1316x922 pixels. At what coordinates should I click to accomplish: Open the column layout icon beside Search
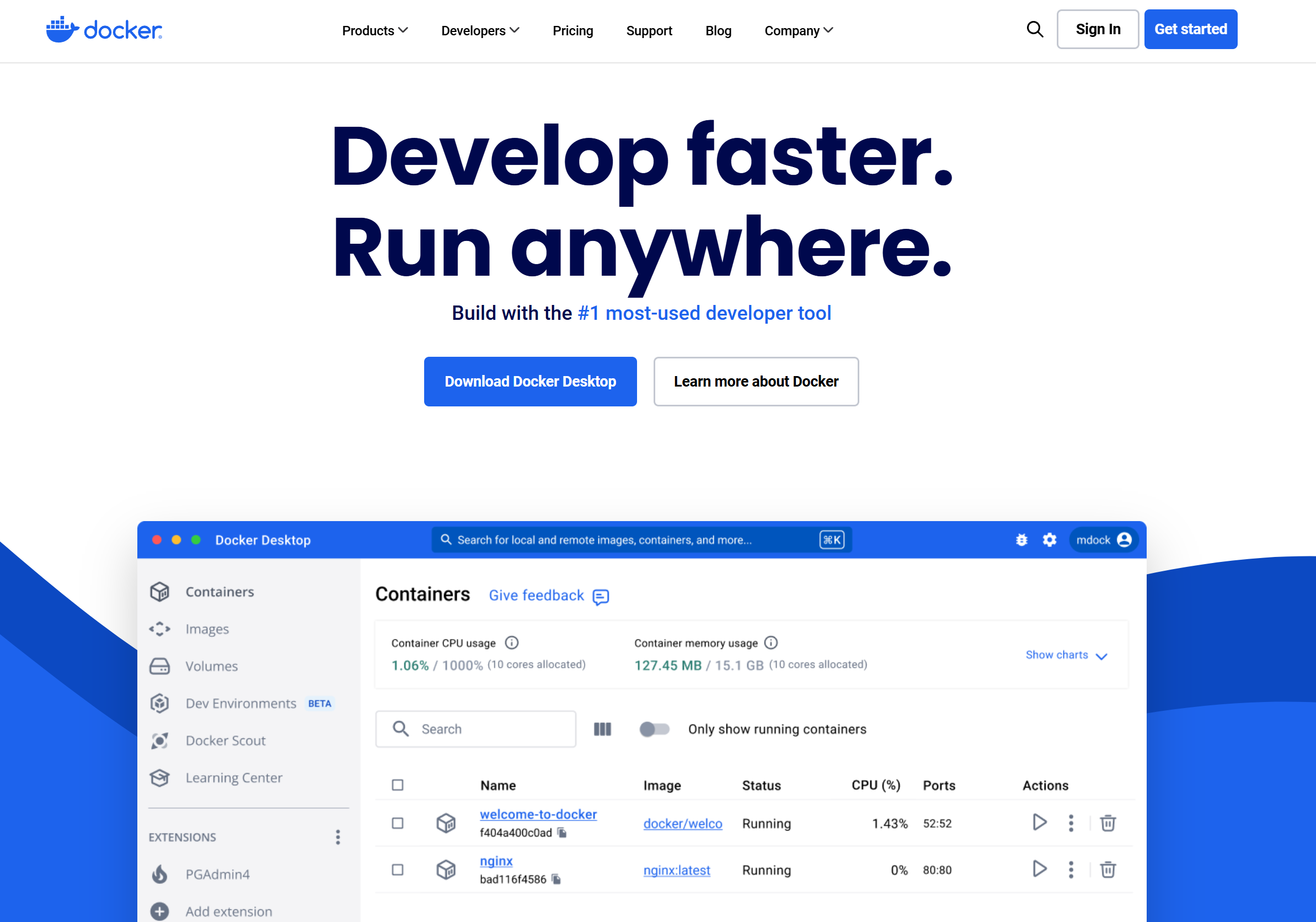point(602,729)
